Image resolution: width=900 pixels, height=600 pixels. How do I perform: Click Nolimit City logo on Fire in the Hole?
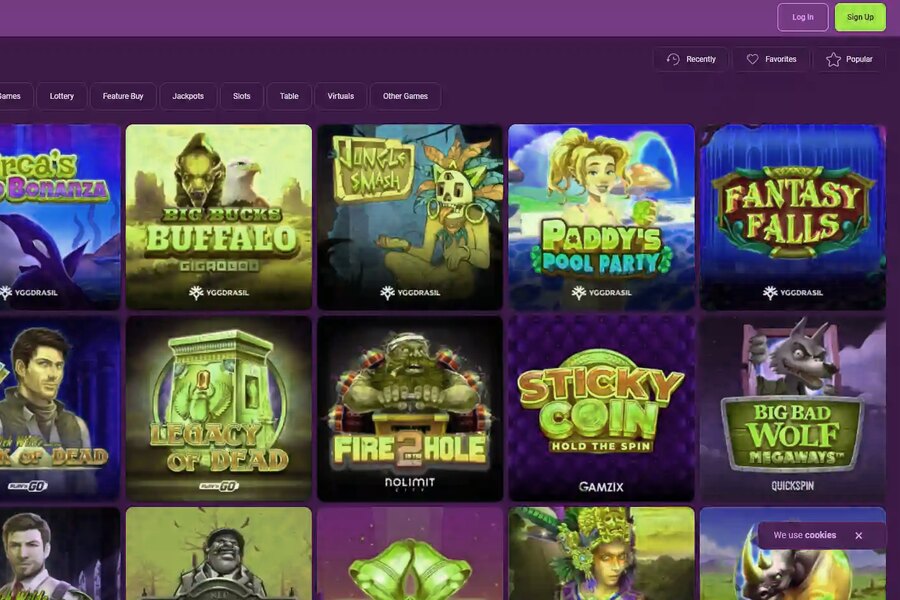pos(410,483)
